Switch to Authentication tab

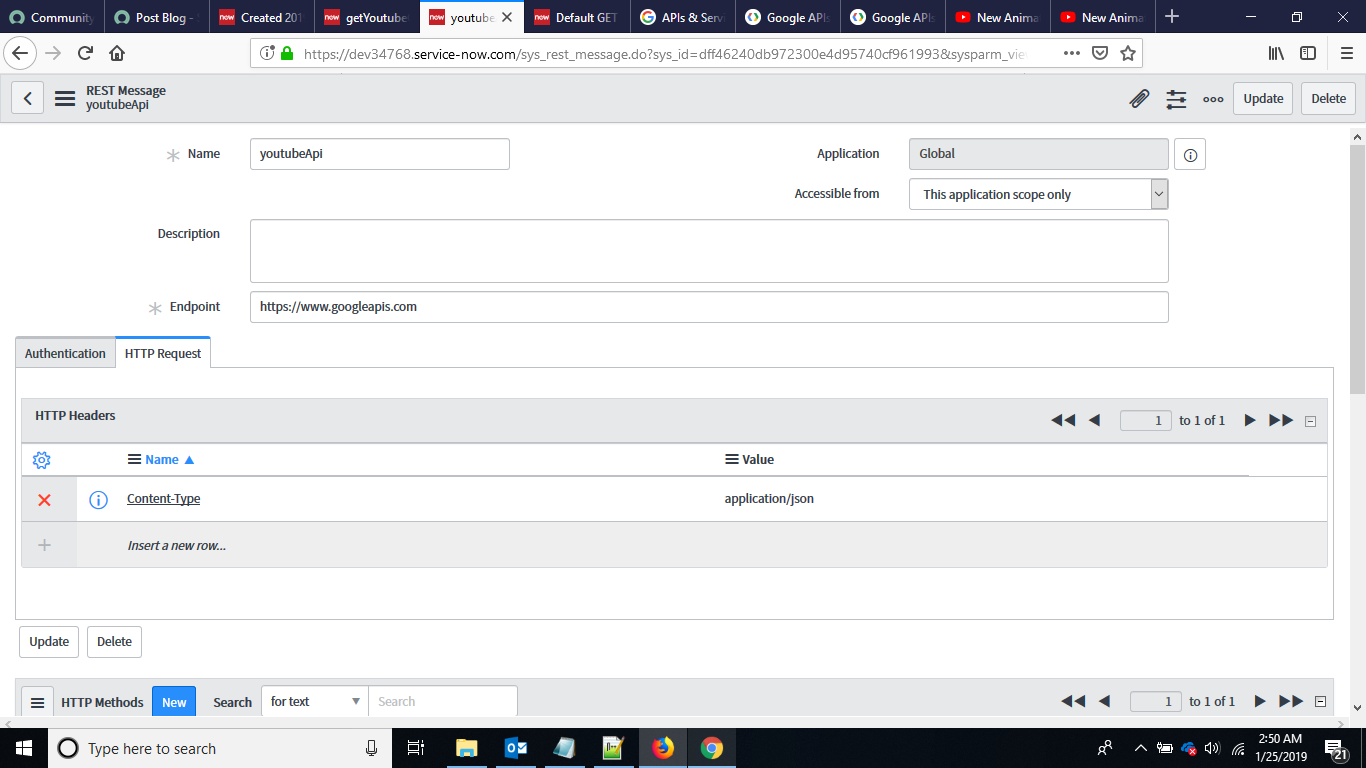click(65, 353)
